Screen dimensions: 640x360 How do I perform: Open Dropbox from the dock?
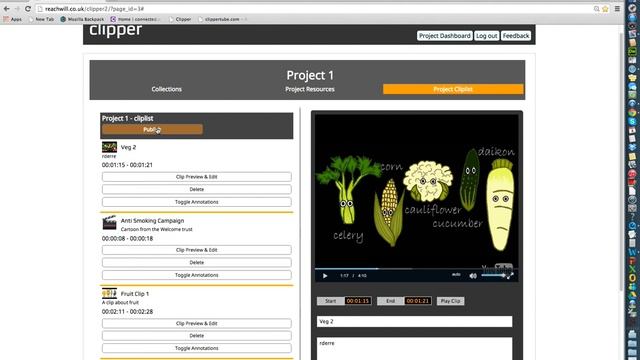632,147
